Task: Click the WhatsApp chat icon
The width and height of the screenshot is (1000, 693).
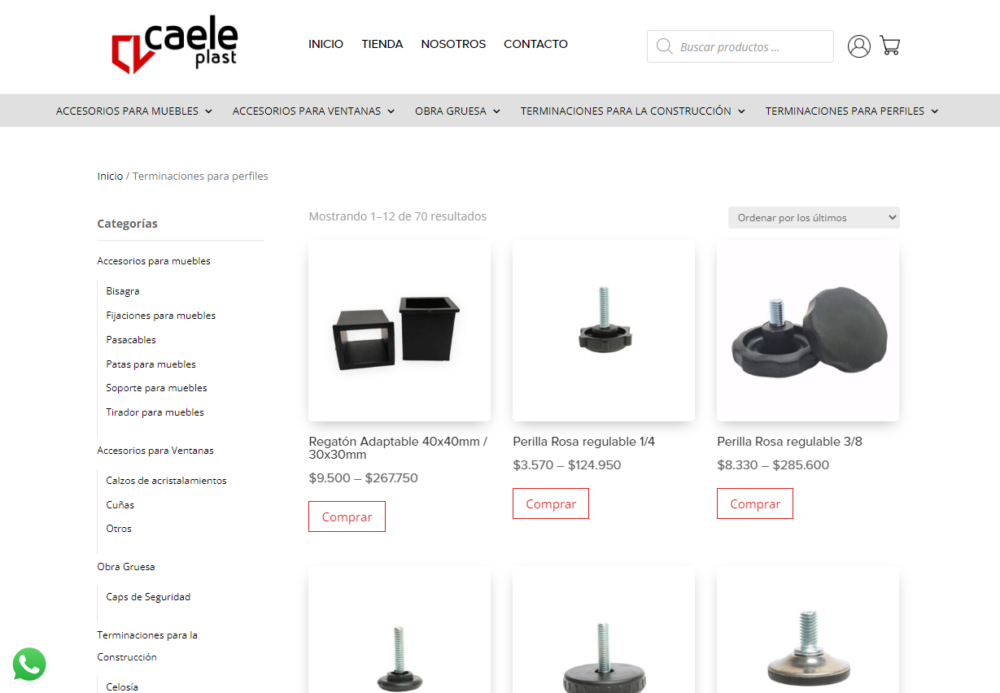Action: [29, 664]
